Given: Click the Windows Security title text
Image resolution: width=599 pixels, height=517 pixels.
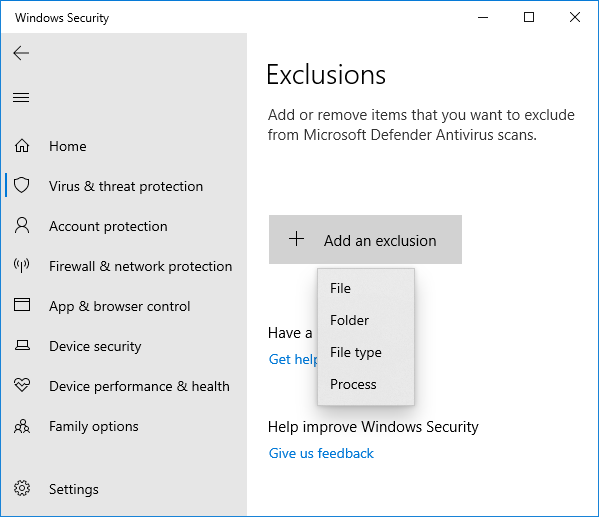Looking at the screenshot, I should pos(62,18).
